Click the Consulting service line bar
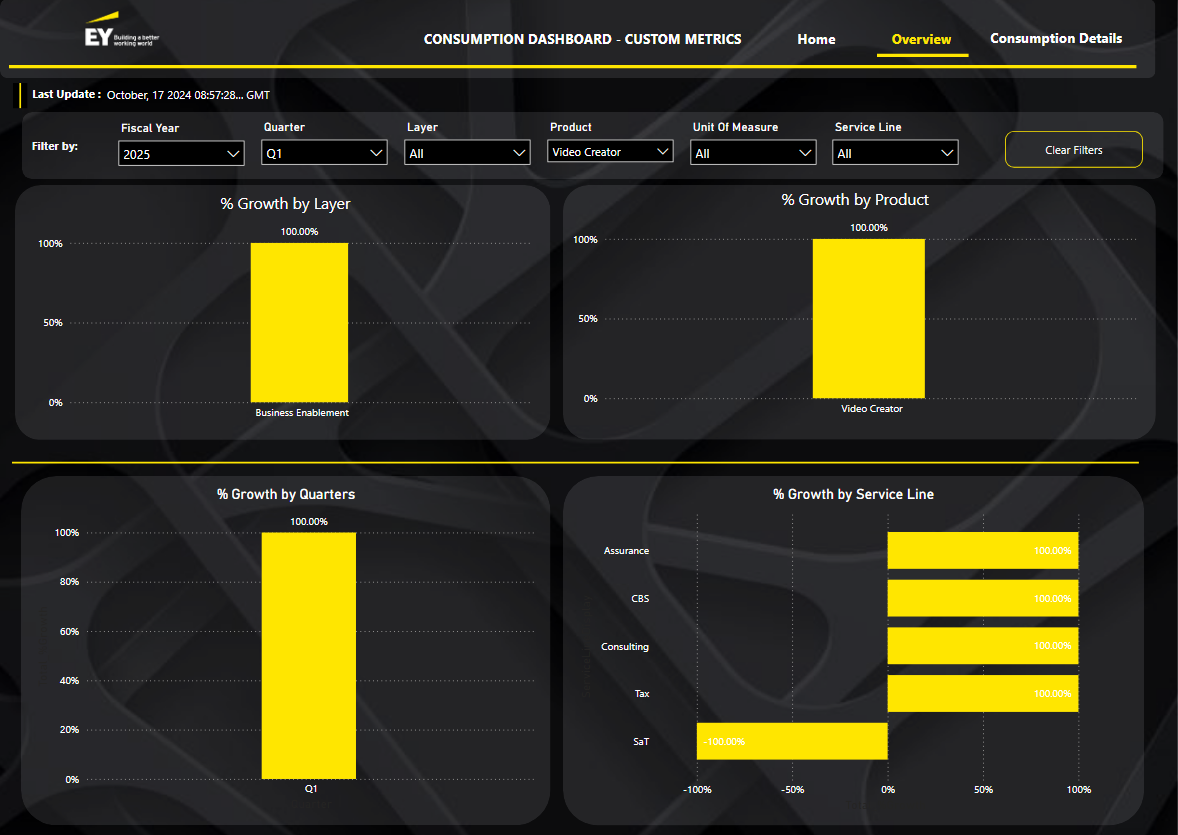This screenshot has width=1178, height=835. pyautogui.click(x=982, y=646)
